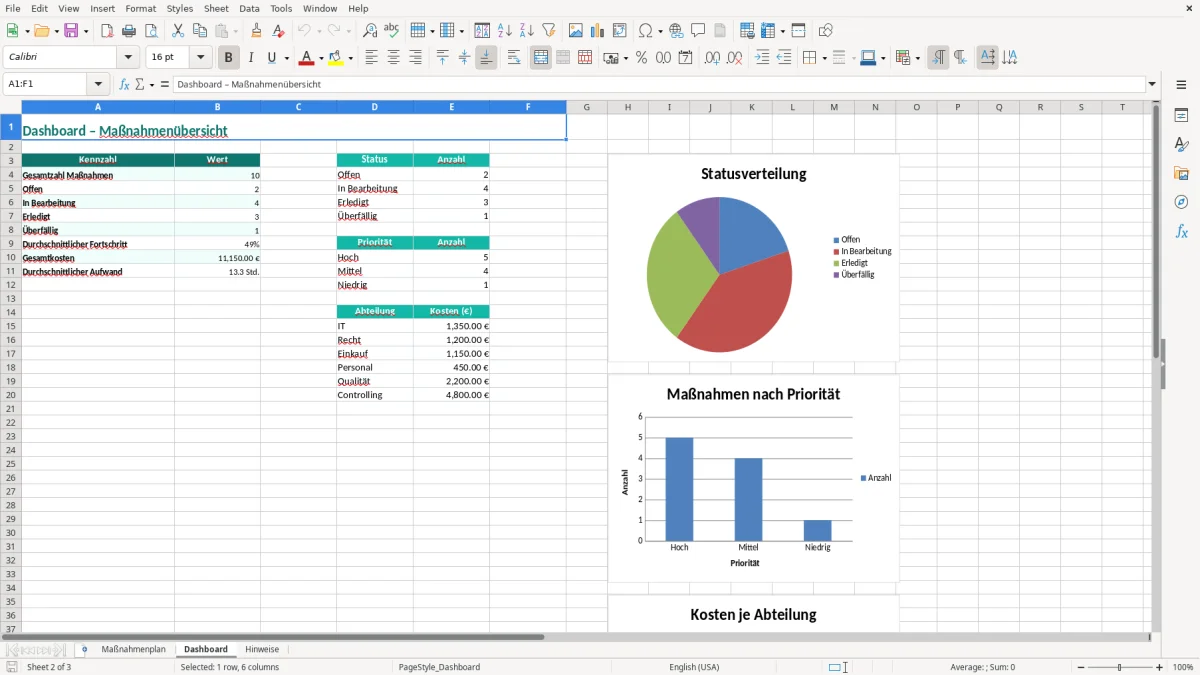
Task: Open the Borders dropdown arrow
Action: click(x=824, y=58)
